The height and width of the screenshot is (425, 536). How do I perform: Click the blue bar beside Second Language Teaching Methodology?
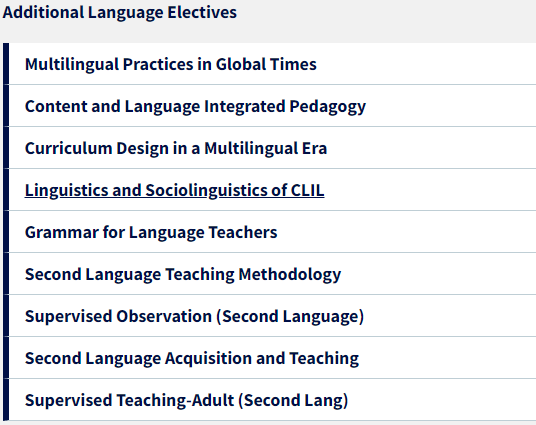click(6, 274)
